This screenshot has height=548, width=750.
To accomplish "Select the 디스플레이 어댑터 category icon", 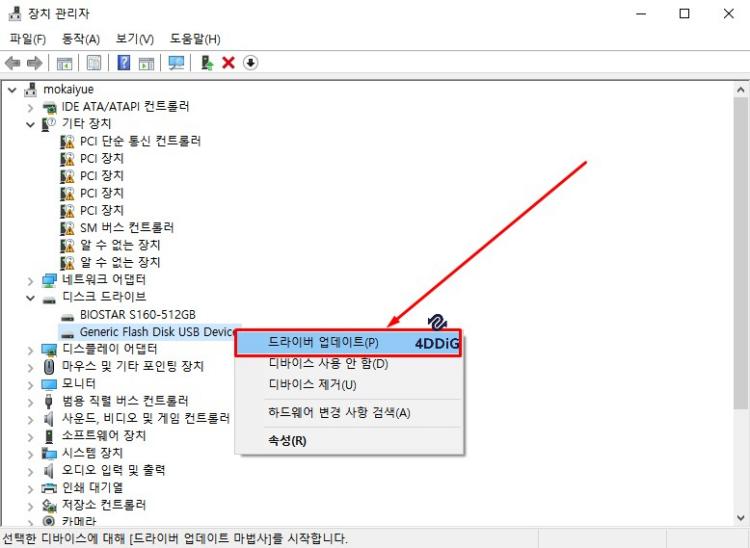I will coord(49,350).
